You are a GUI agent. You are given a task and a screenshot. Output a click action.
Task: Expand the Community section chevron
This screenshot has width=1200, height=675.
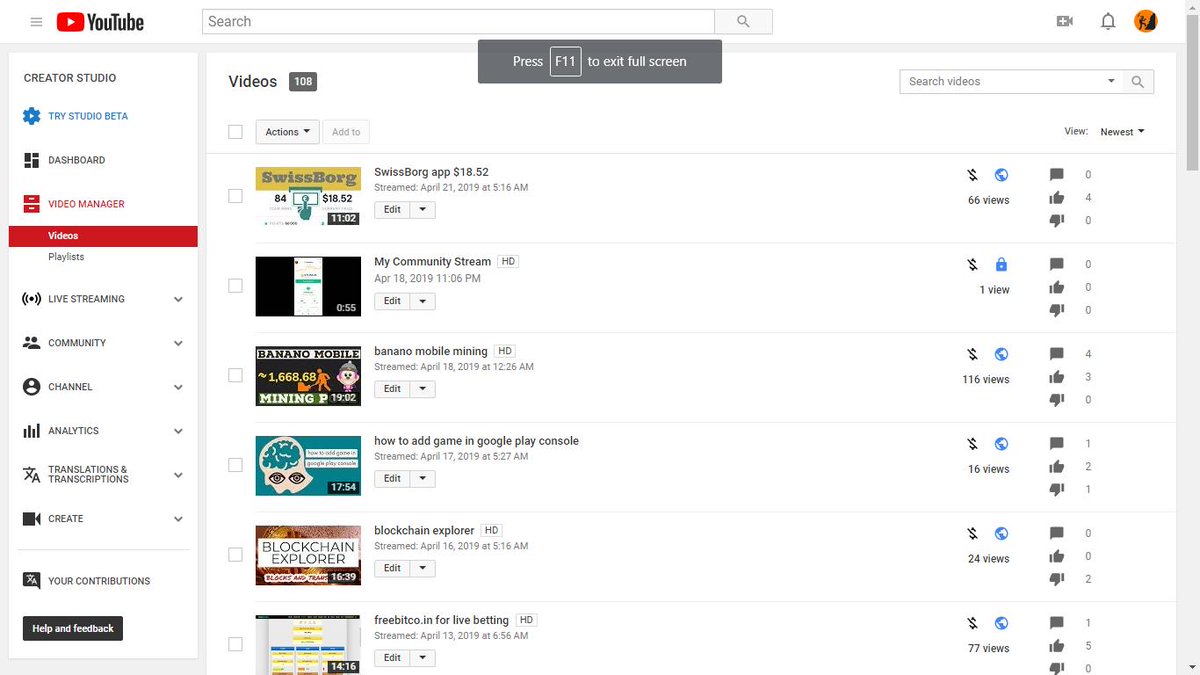[x=178, y=343]
